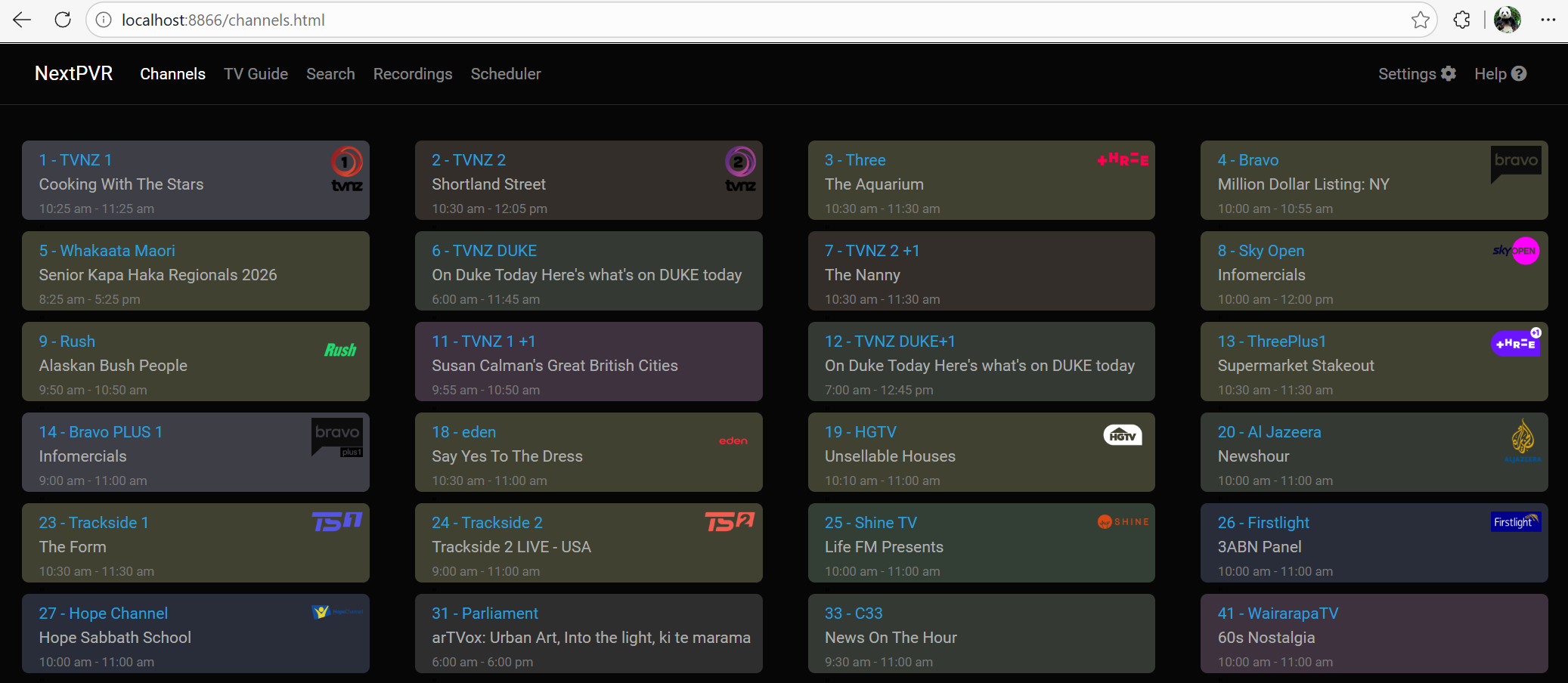Click the TVNZ 1 channel logo

pos(346,168)
